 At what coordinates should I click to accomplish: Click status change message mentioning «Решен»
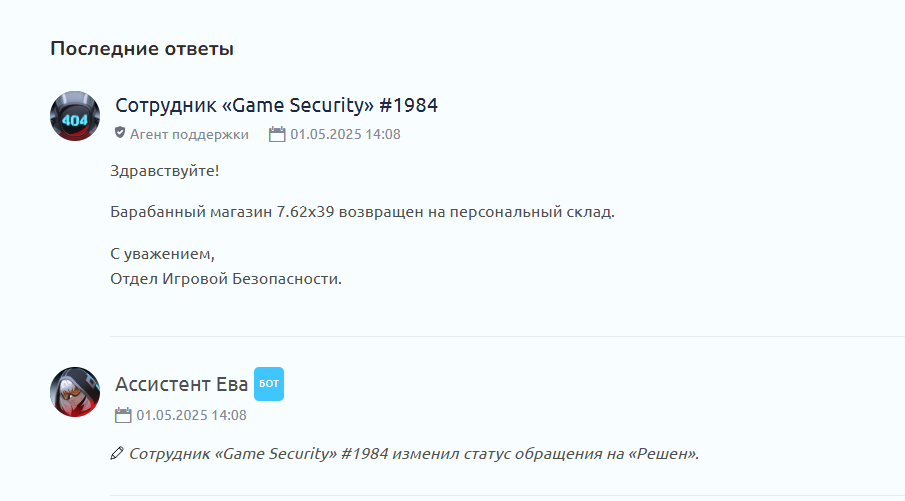(x=414, y=454)
